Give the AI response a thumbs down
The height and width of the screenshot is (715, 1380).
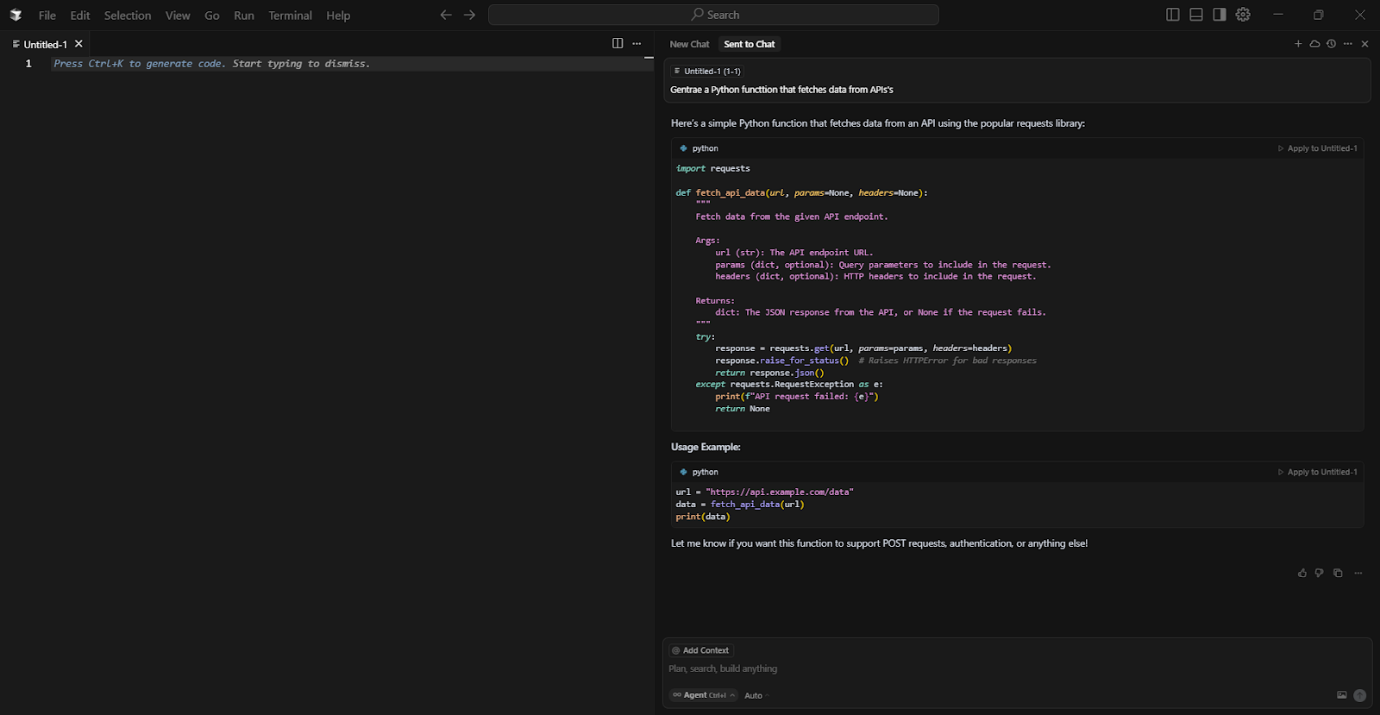pyautogui.click(x=1318, y=572)
